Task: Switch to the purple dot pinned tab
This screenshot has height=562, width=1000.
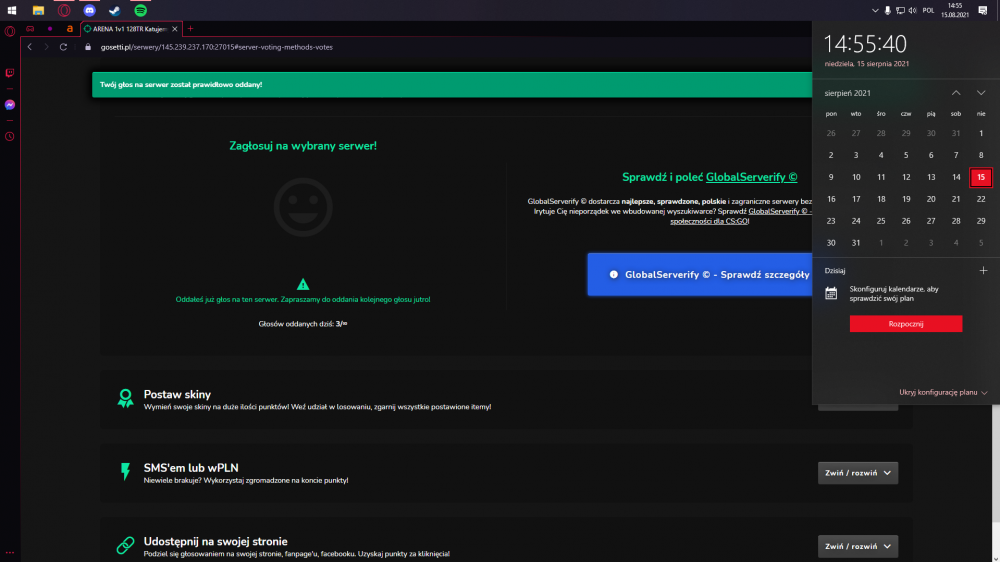Action: click(x=50, y=29)
